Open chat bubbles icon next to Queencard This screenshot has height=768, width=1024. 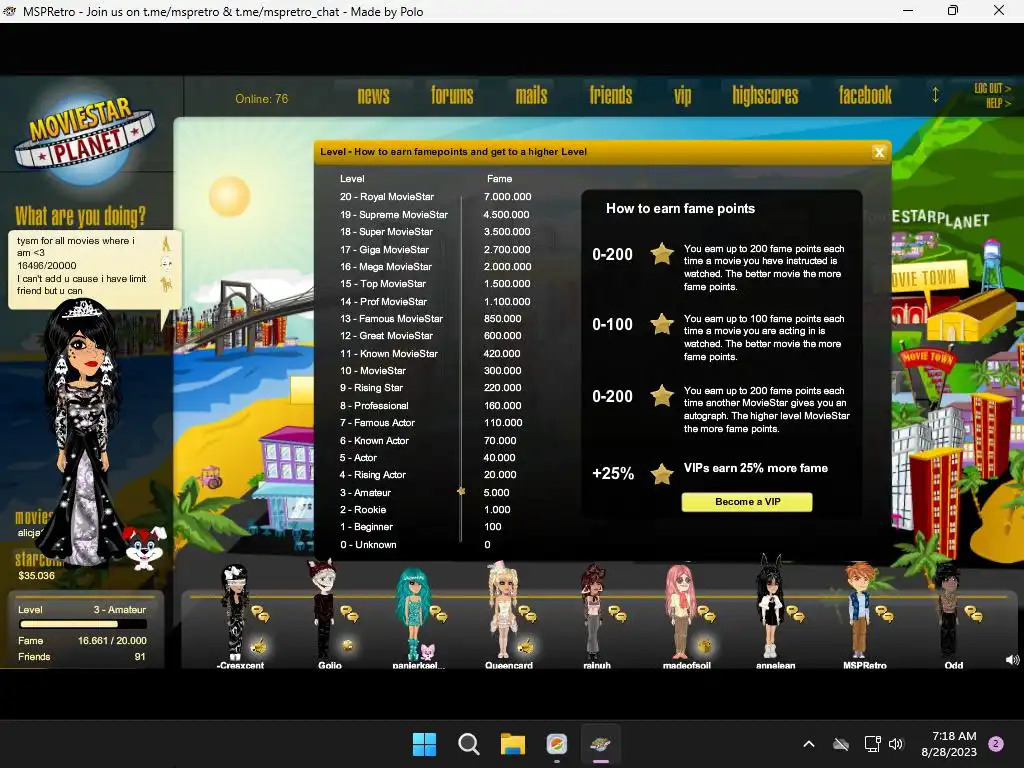click(527, 613)
